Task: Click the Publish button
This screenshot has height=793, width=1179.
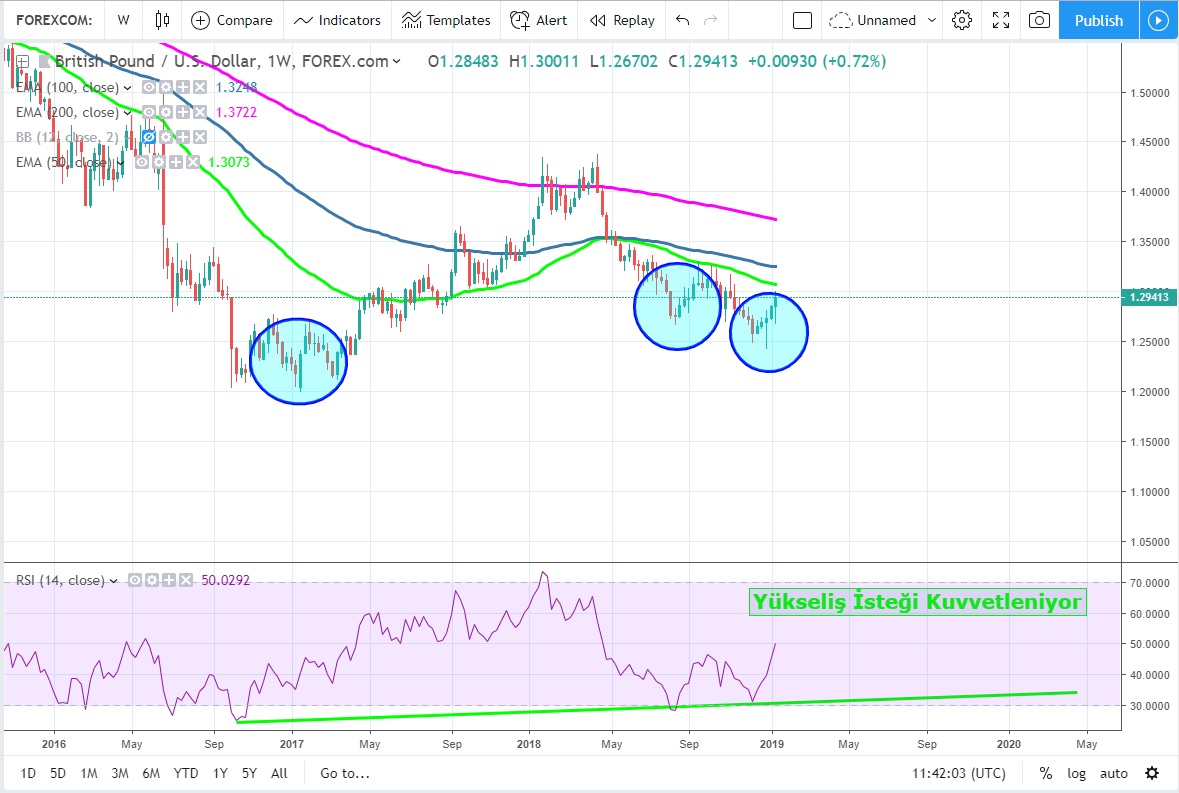Action: [x=1098, y=20]
